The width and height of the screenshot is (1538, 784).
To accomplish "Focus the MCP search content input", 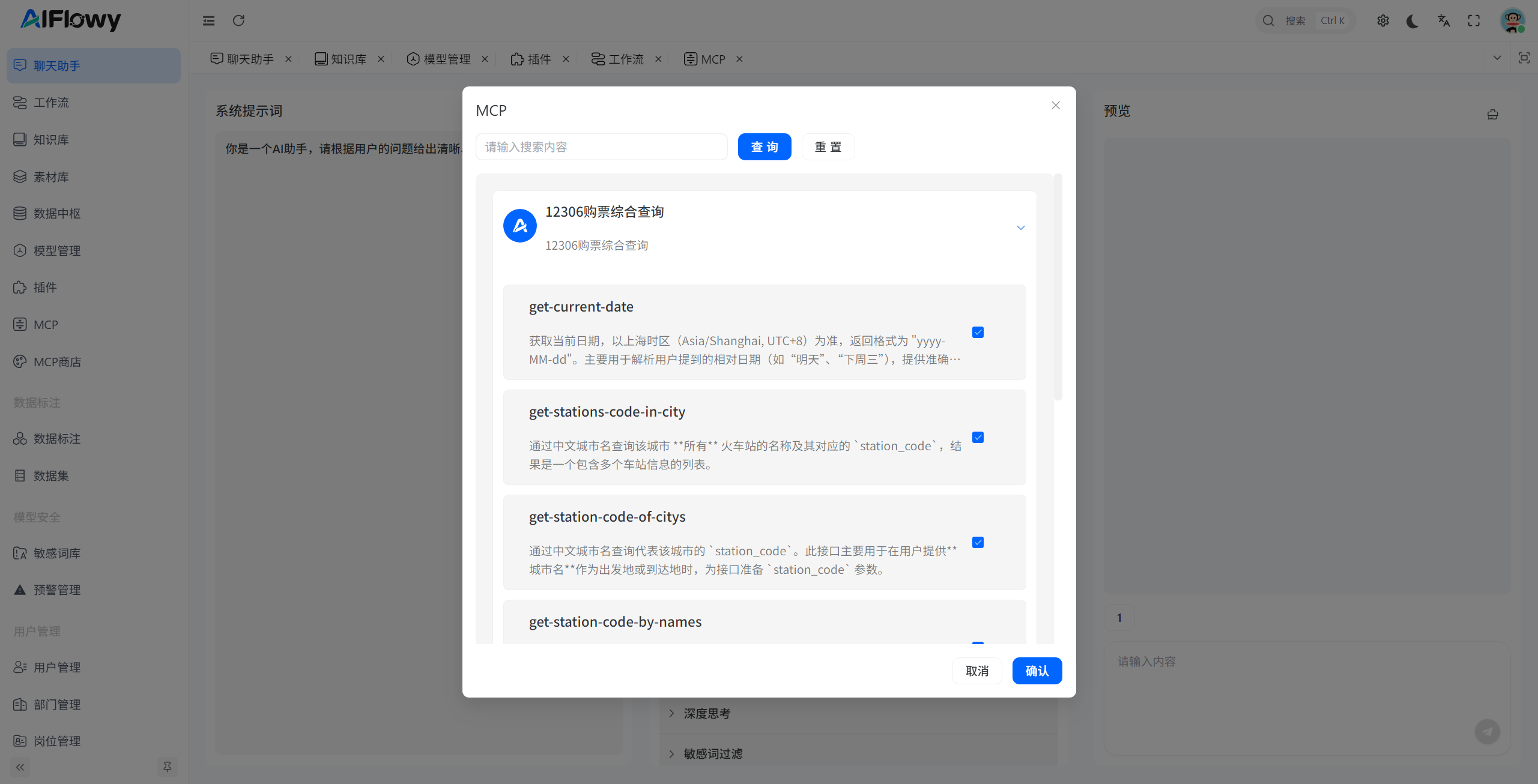I will point(601,147).
